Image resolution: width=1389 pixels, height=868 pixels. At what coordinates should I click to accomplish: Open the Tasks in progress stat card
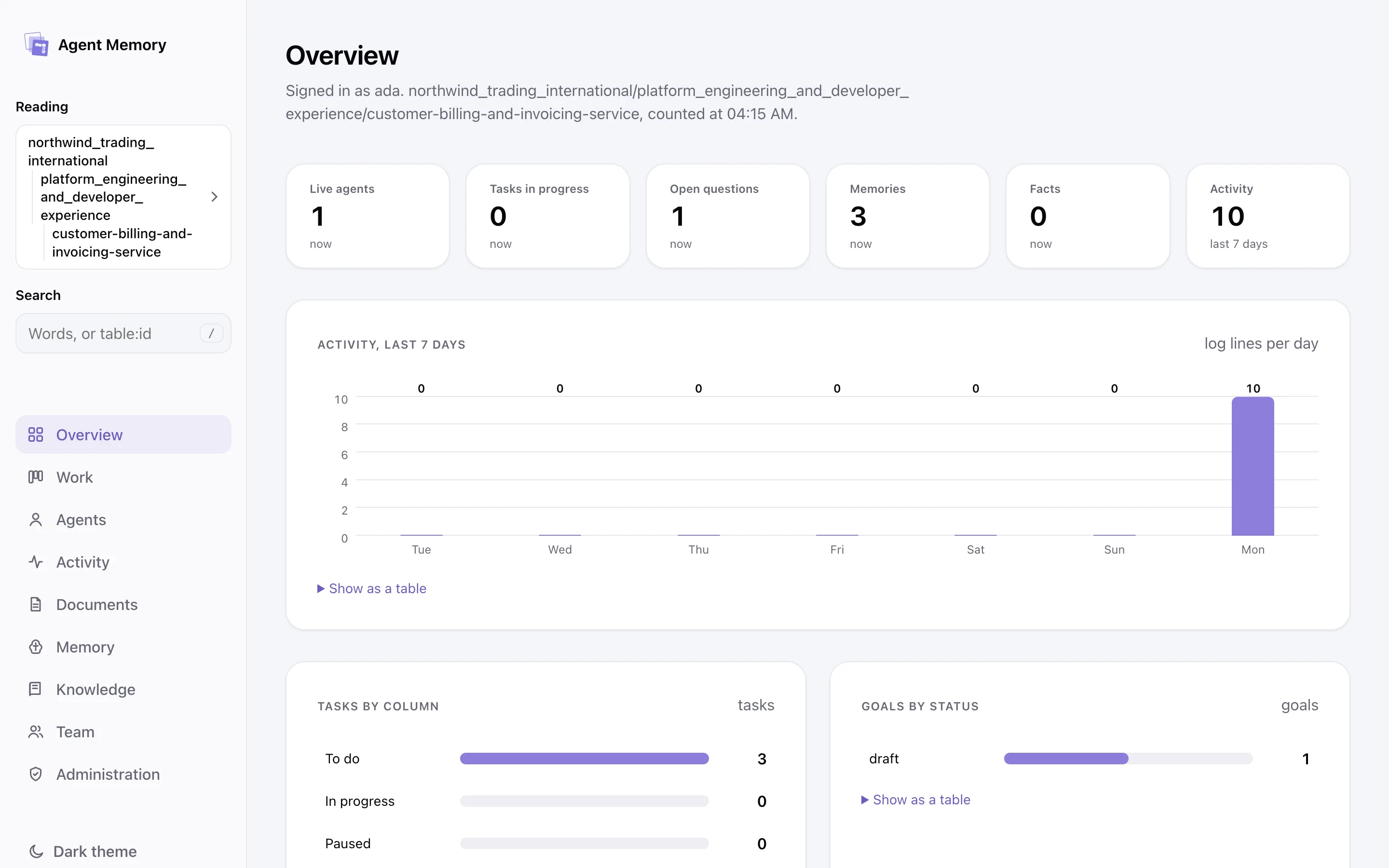pyautogui.click(x=547, y=216)
